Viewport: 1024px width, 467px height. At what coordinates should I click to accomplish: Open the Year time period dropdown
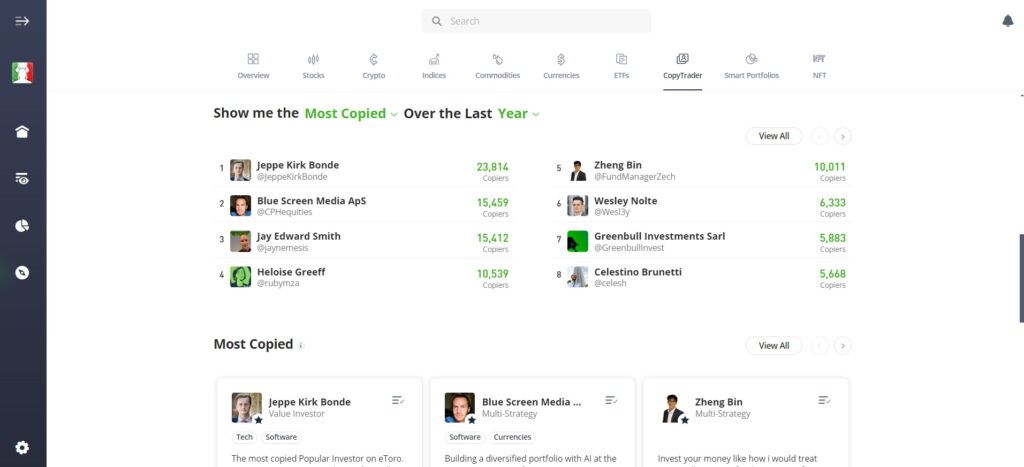(x=519, y=114)
